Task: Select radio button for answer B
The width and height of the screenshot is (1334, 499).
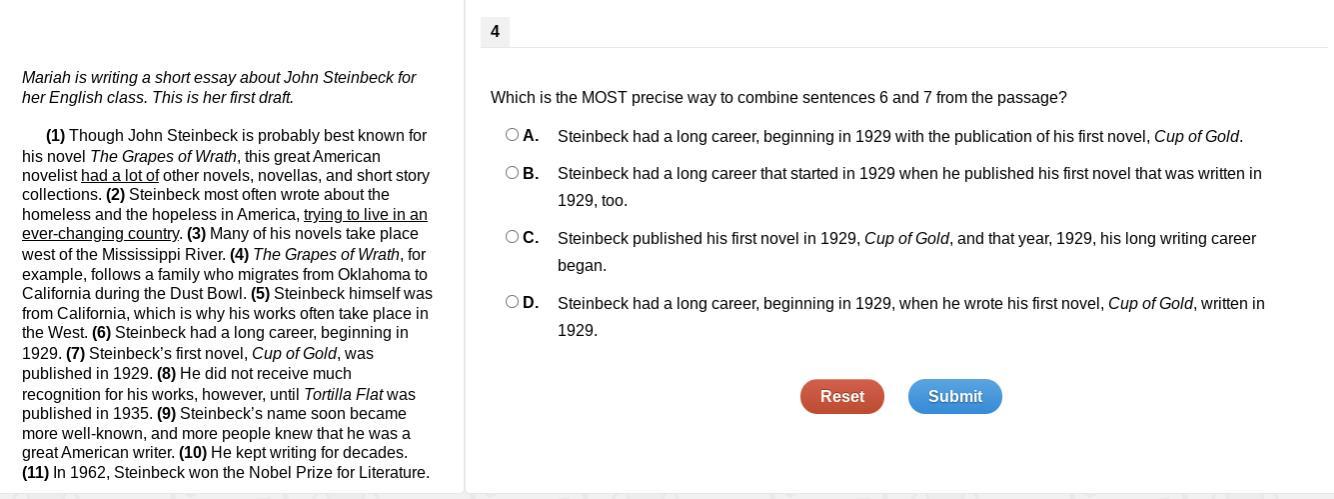Action: [512, 173]
